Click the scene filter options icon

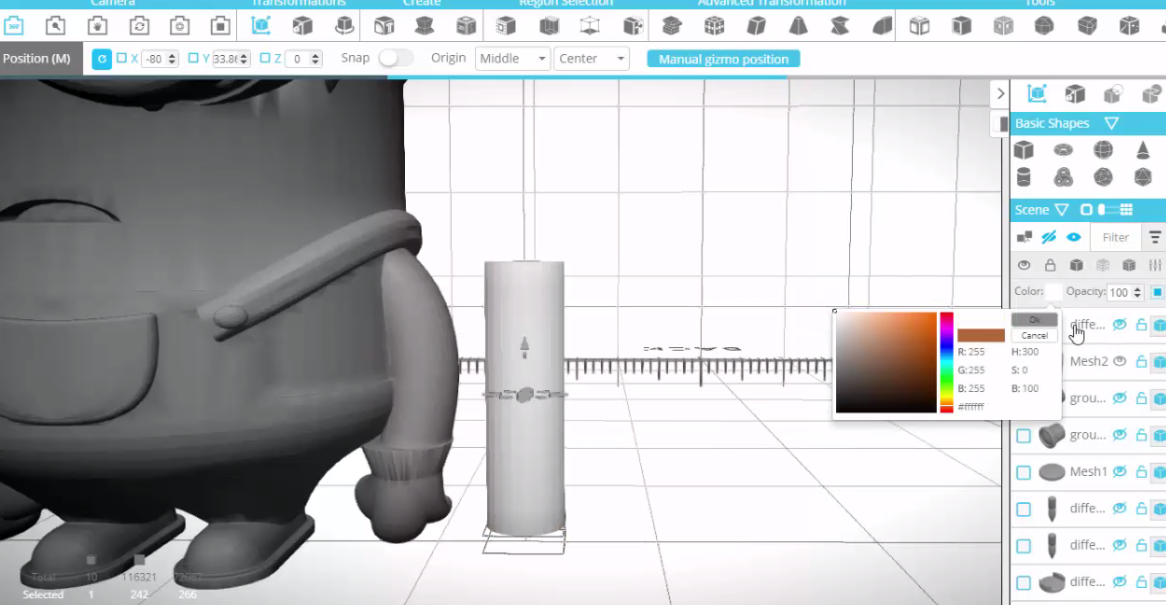(x=1155, y=237)
